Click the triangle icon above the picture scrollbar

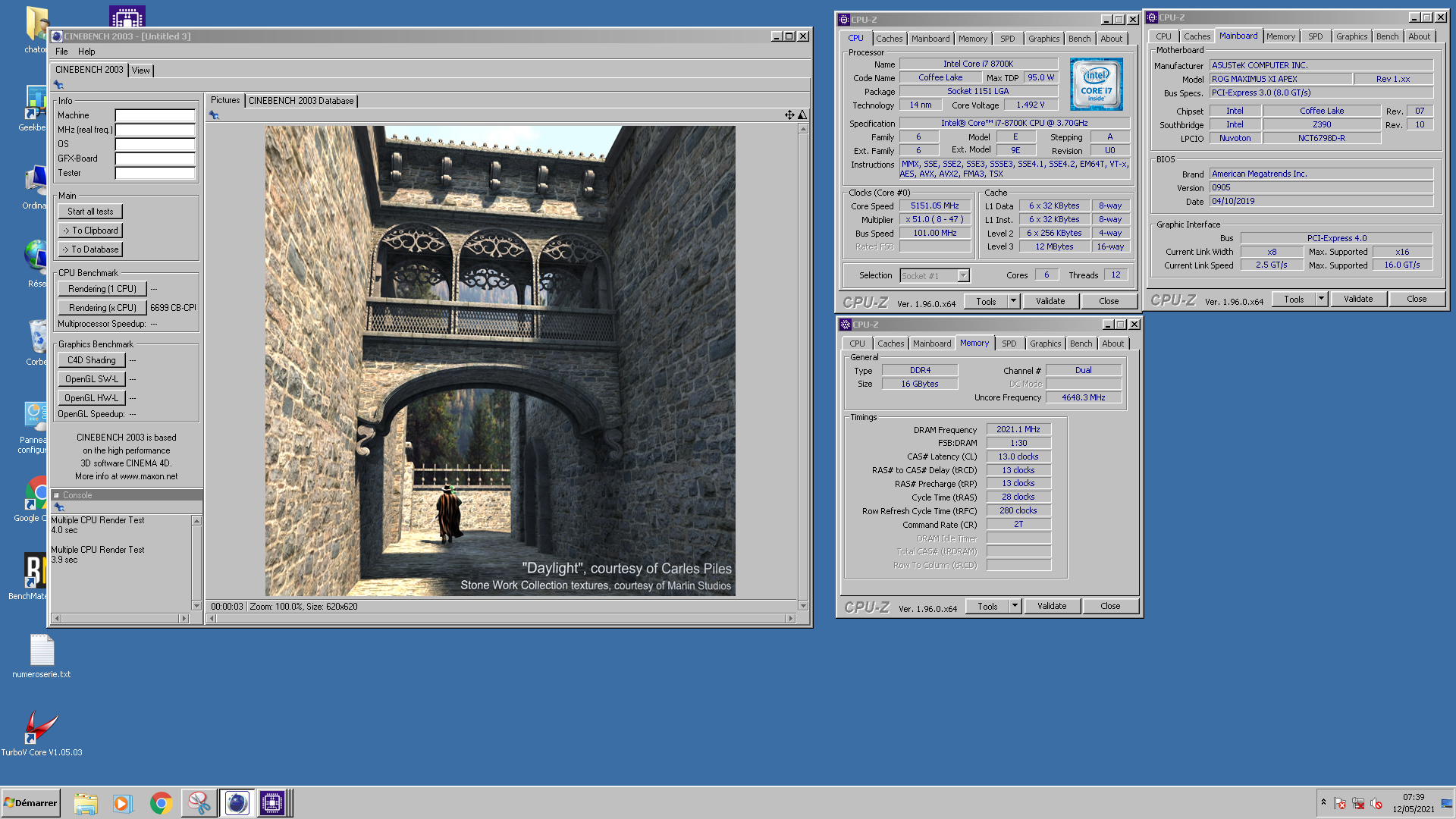pyautogui.click(x=802, y=115)
